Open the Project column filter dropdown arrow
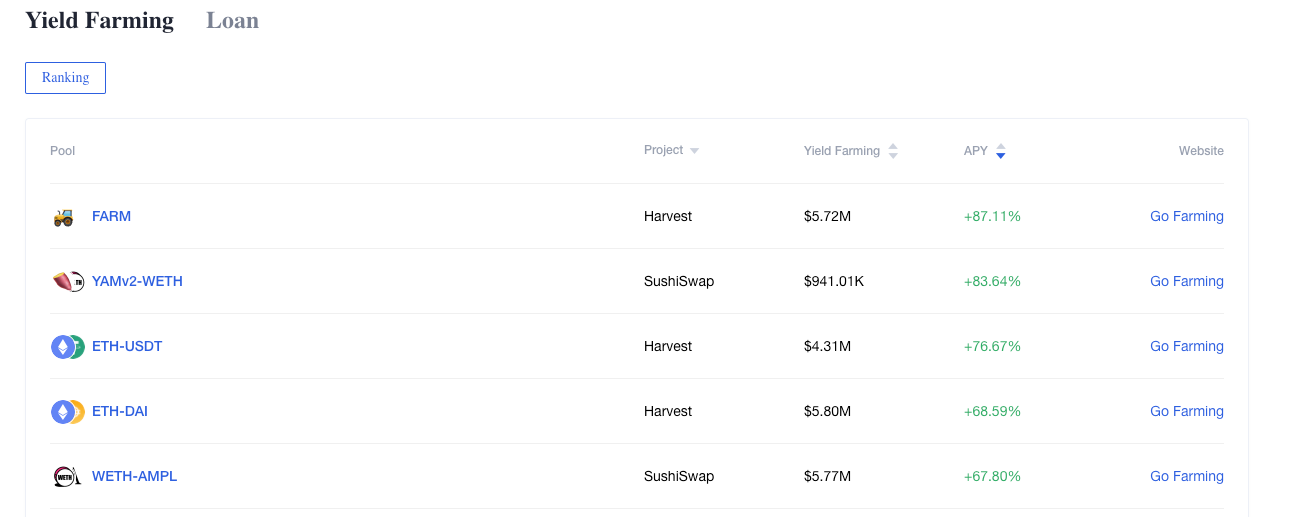 694,151
